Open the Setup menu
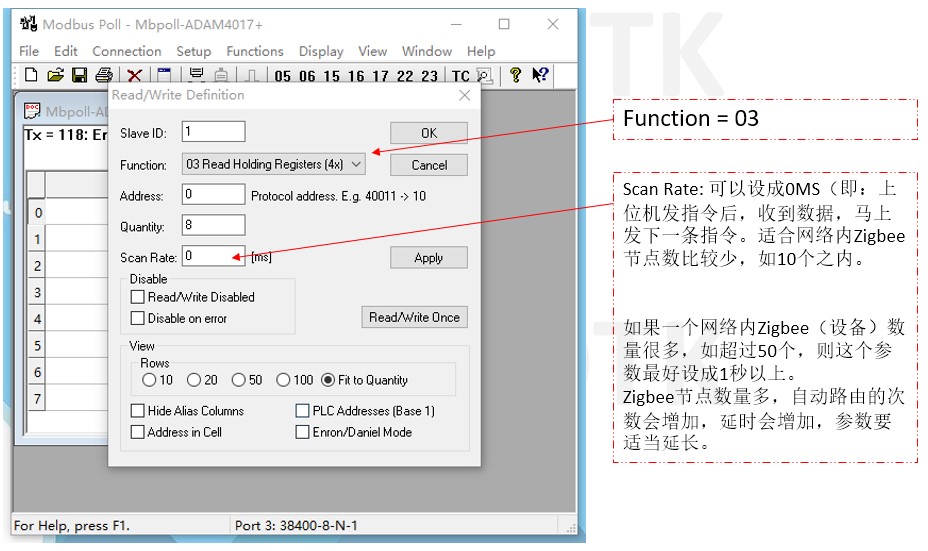 point(194,51)
